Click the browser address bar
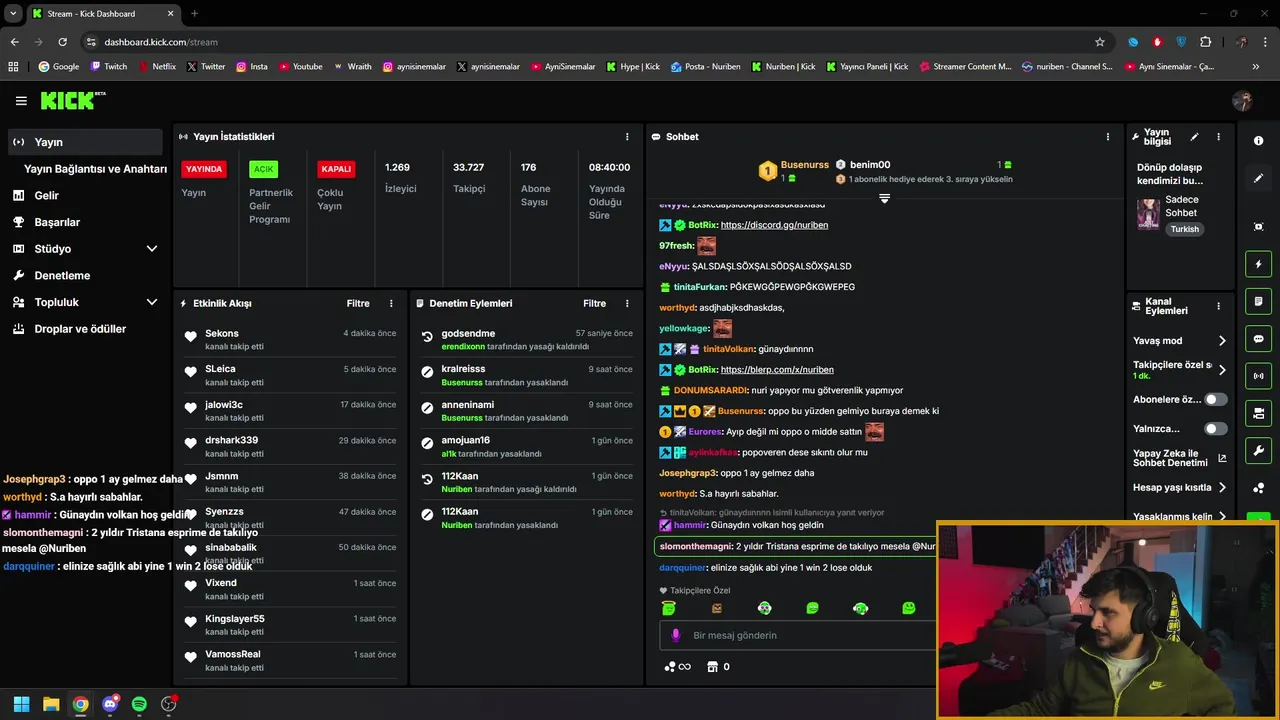Image resolution: width=1280 pixels, height=720 pixels. [x=590, y=42]
